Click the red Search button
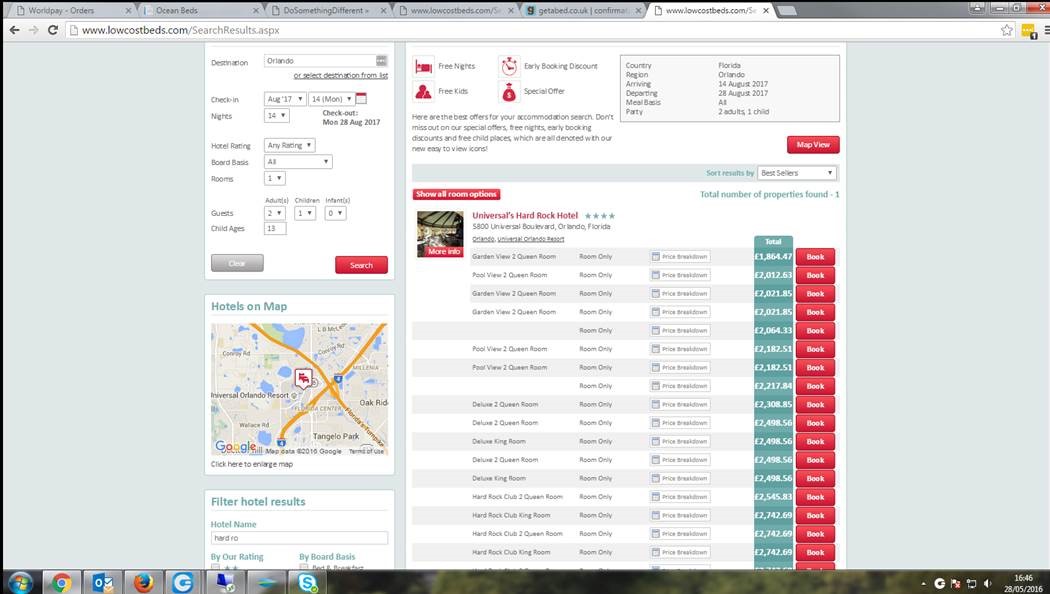Screen dimensions: 1050x594 click(361, 265)
